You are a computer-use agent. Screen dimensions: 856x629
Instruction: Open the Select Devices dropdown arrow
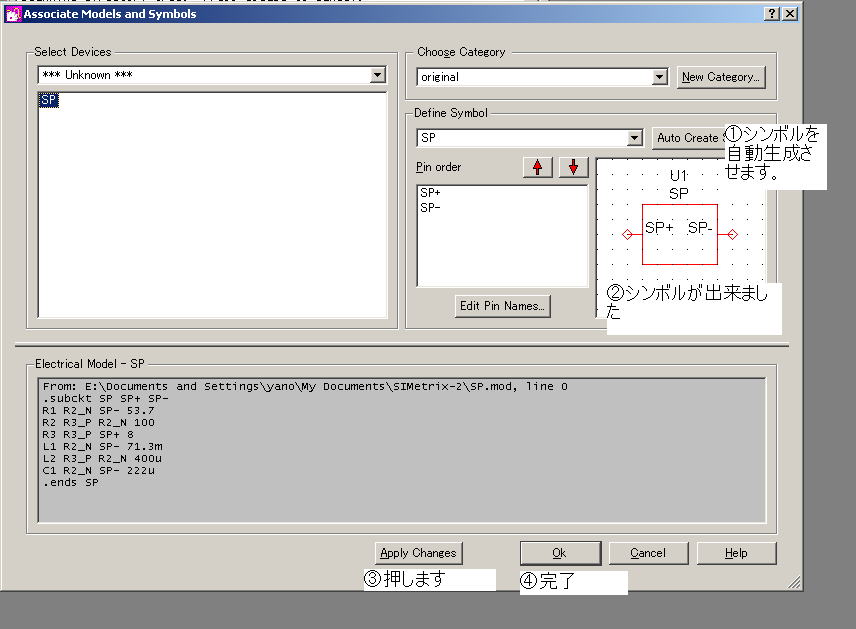(x=377, y=75)
